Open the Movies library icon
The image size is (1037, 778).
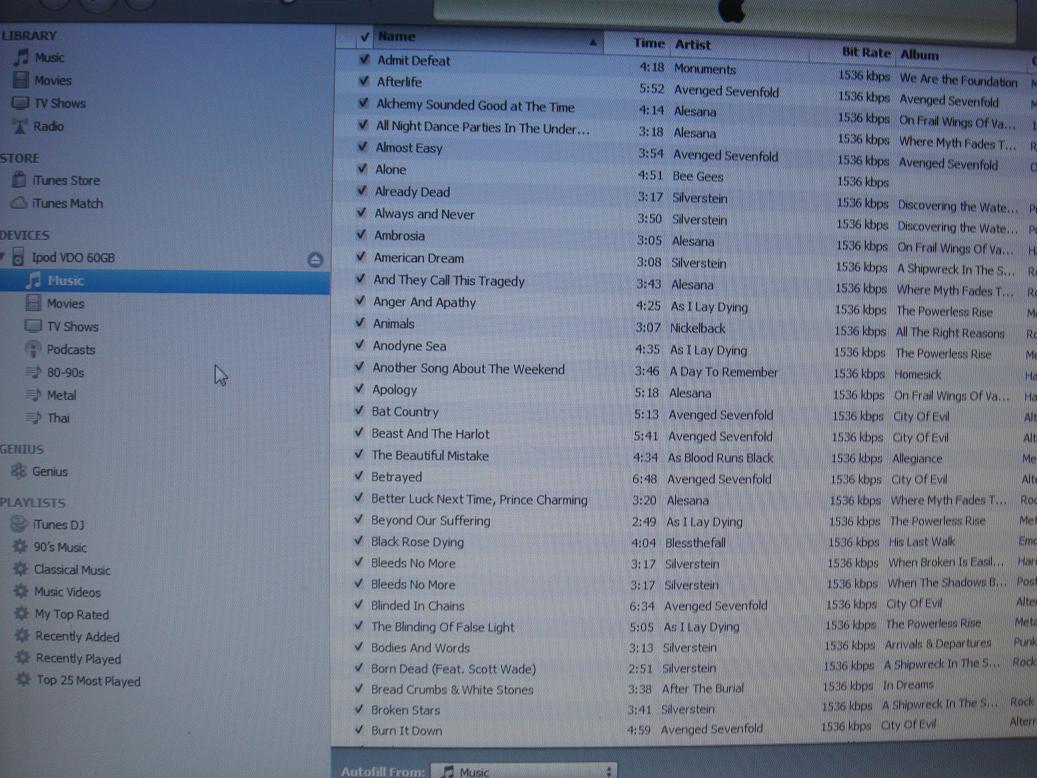[20, 81]
